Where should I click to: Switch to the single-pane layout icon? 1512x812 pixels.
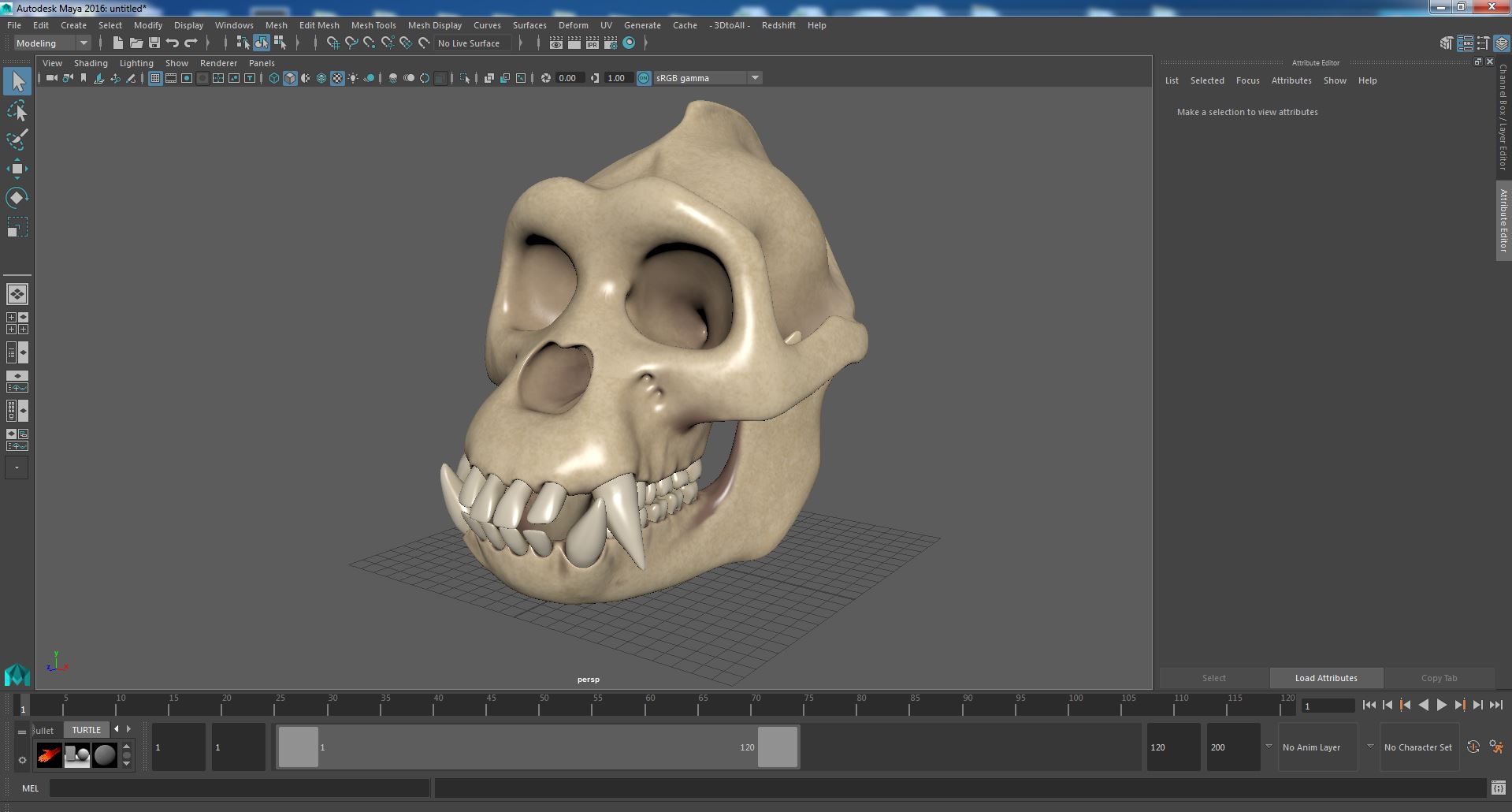point(17,294)
